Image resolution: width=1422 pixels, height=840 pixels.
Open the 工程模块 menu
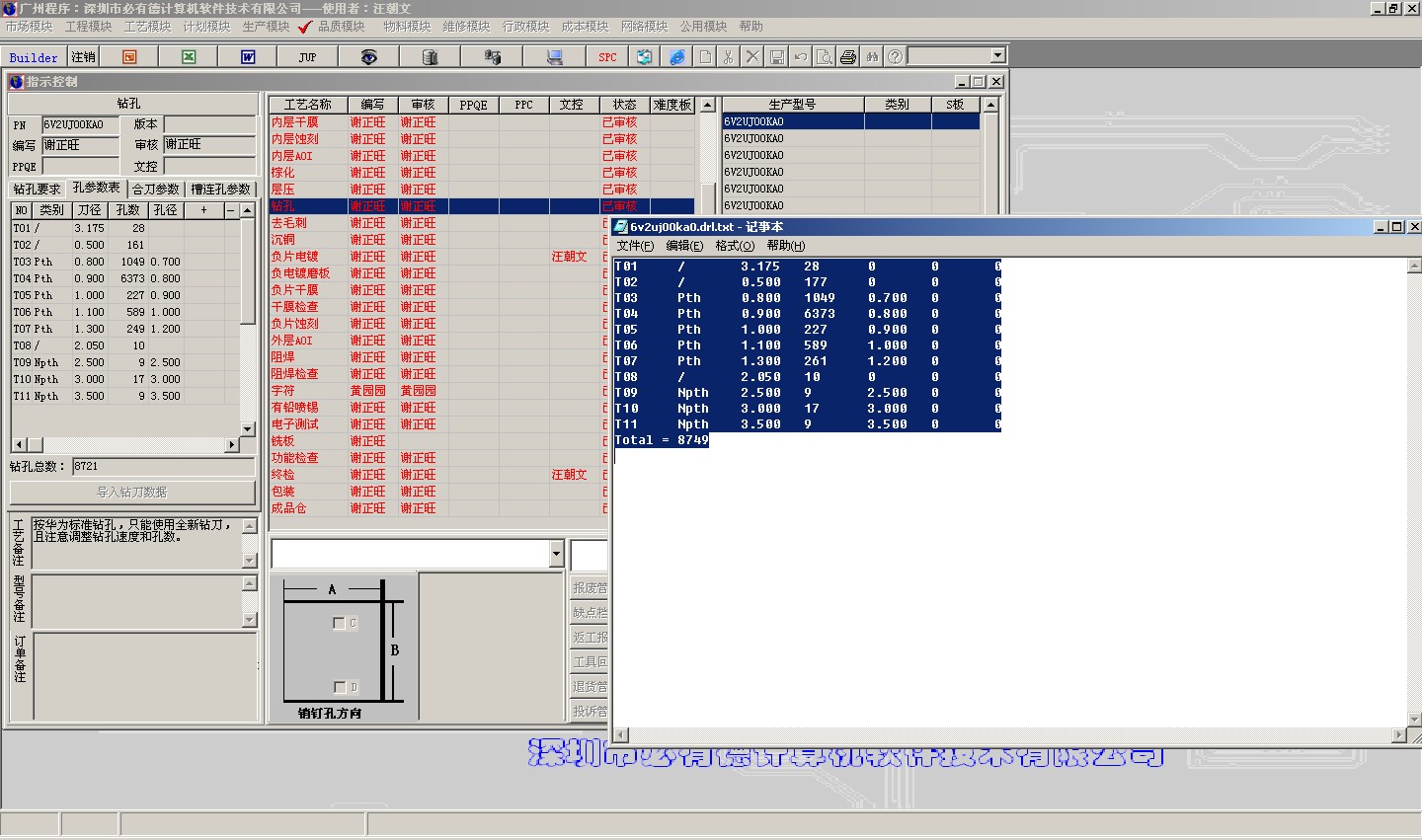coord(88,27)
